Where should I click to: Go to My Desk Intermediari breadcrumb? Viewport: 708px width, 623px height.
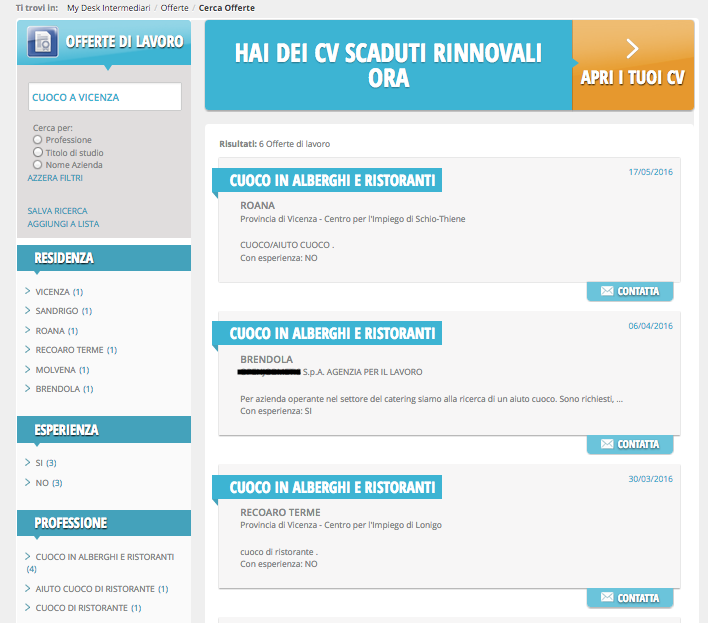coord(108,8)
